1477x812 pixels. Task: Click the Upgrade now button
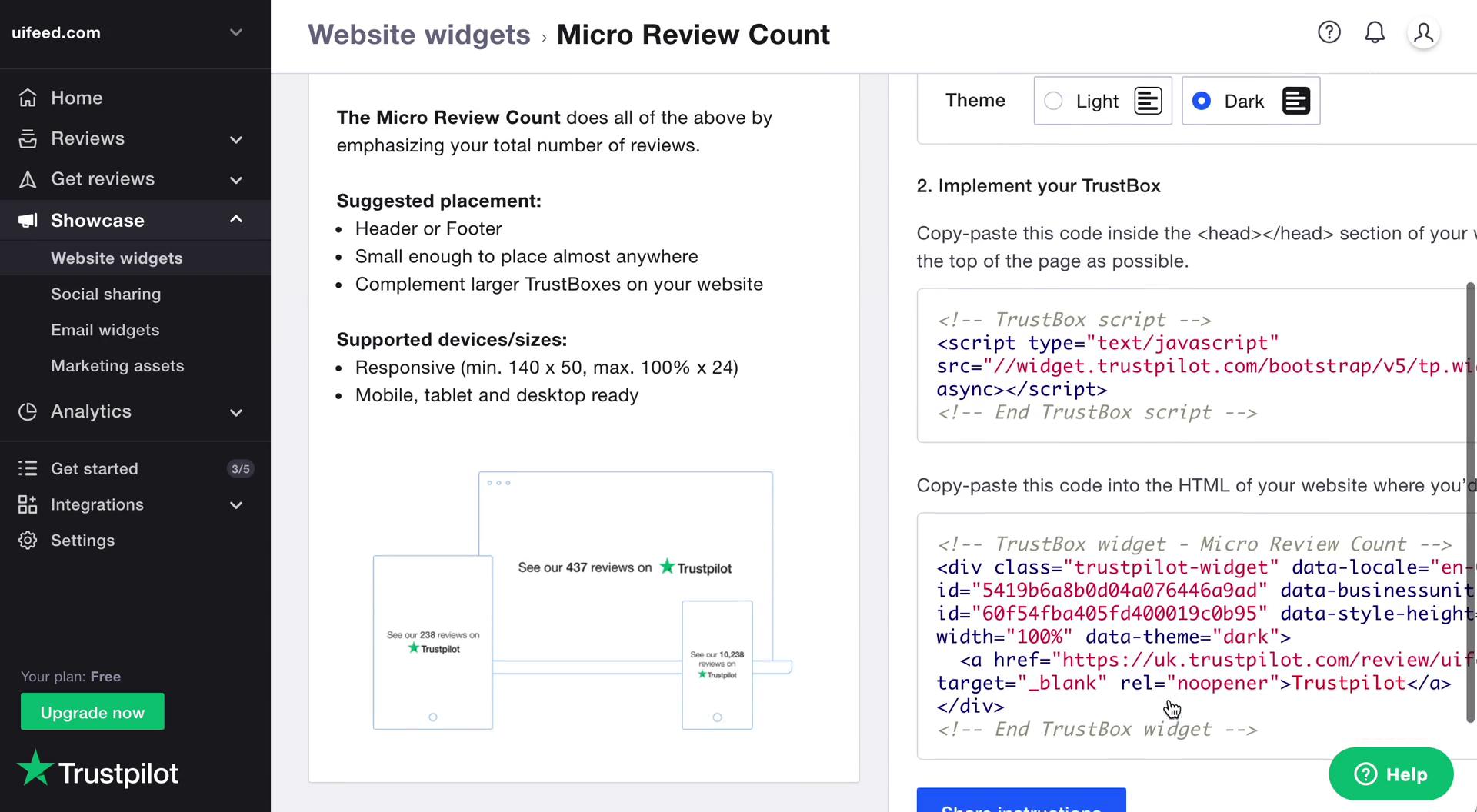(x=92, y=712)
